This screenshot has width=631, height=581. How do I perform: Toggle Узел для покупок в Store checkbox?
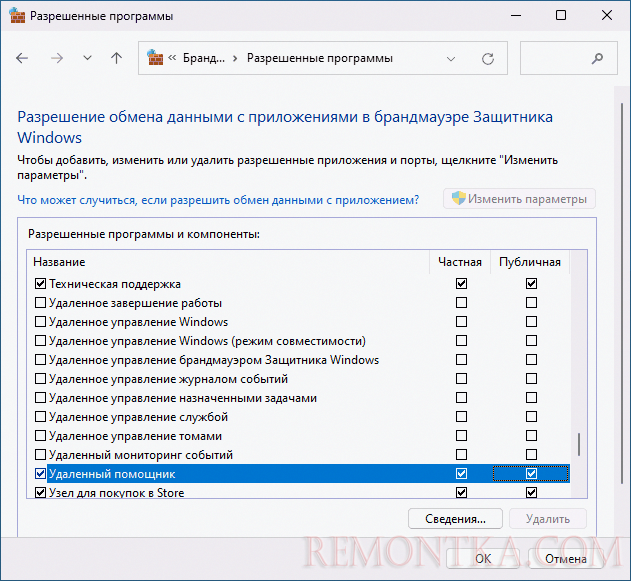[40, 492]
